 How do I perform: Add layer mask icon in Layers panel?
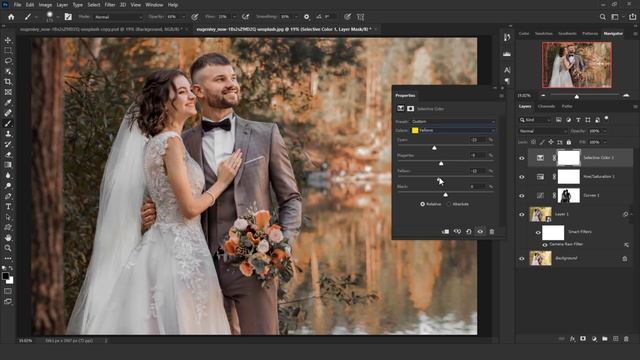click(583, 339)
